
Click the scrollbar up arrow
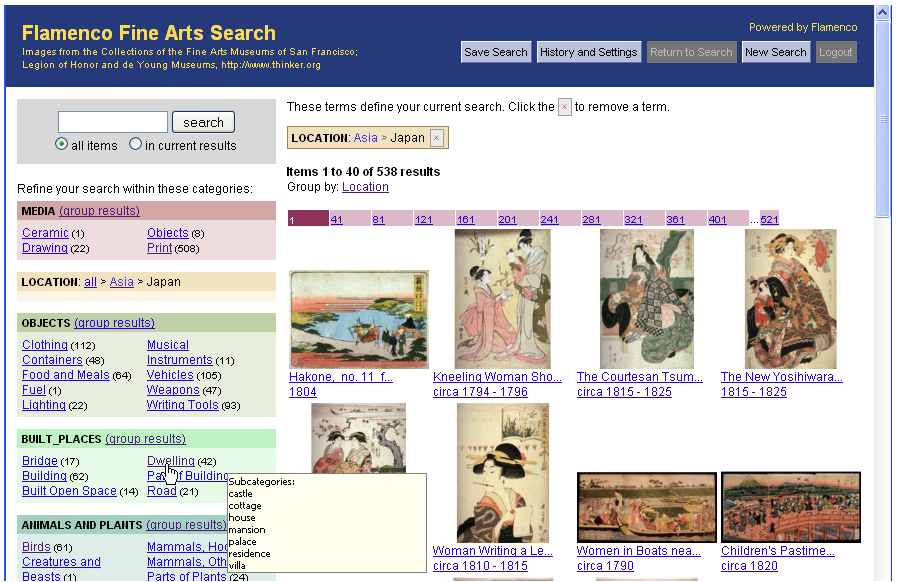pyautogui.click(x=883, y=12)
